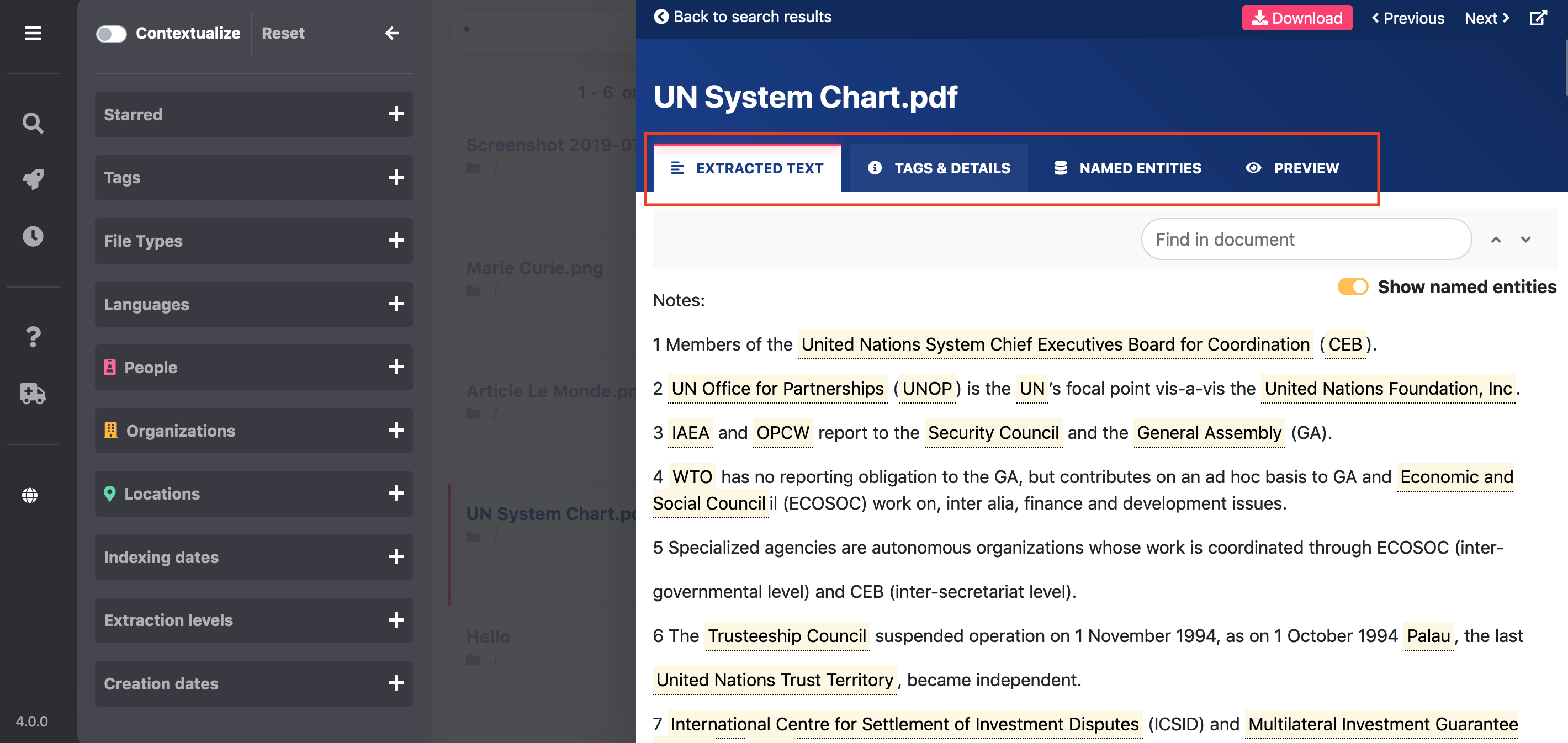This screenshot has width=1568, height=743.
Task: Toggle the Contextualize switch
Action: [112, 34]
